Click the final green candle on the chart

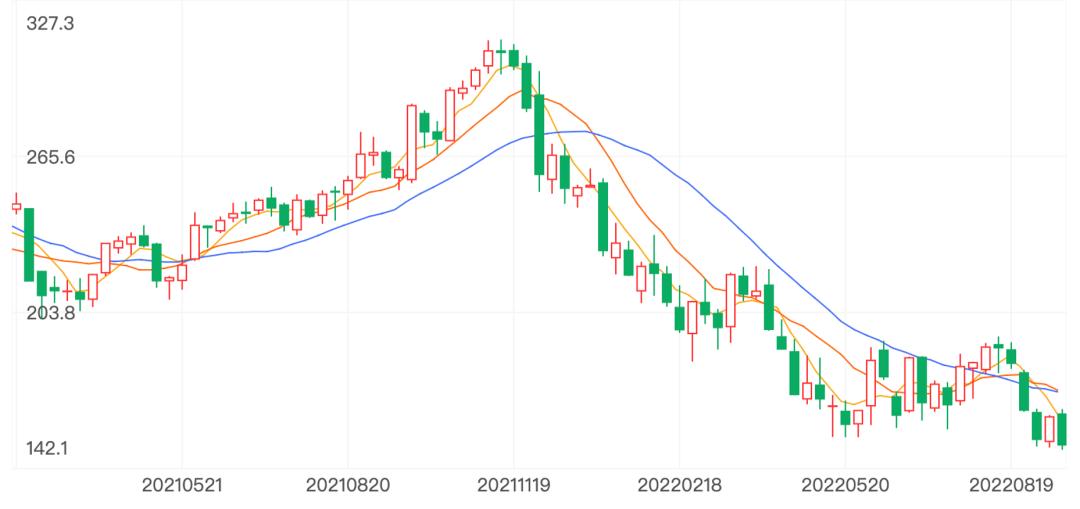coord(1062,429)
